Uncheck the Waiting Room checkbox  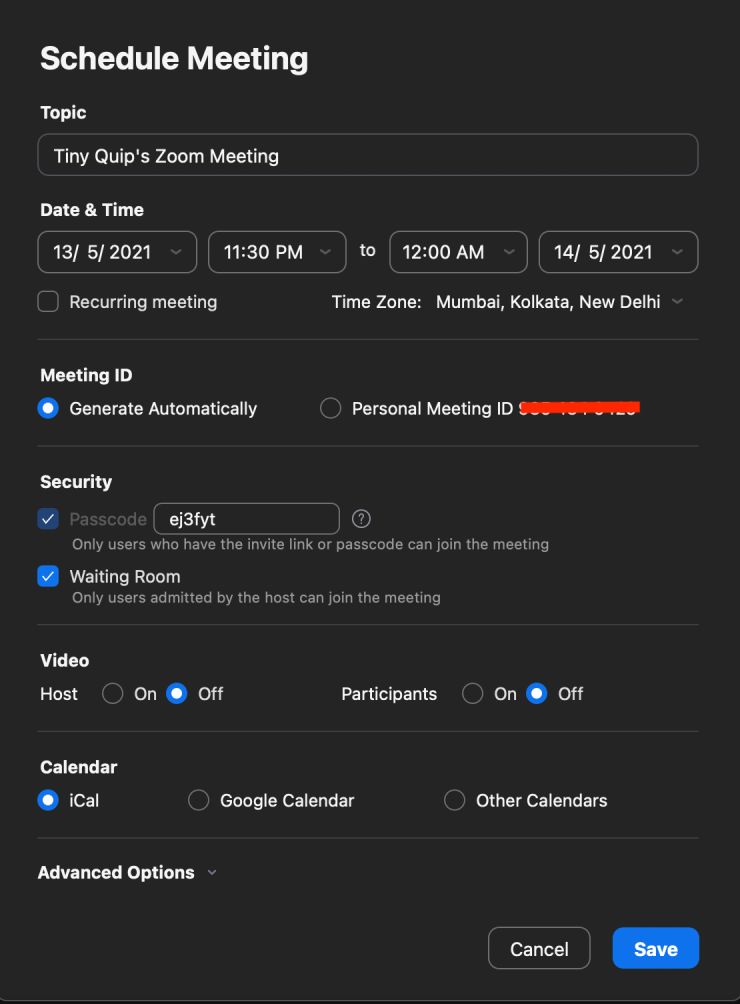click(x=48, y=576)
